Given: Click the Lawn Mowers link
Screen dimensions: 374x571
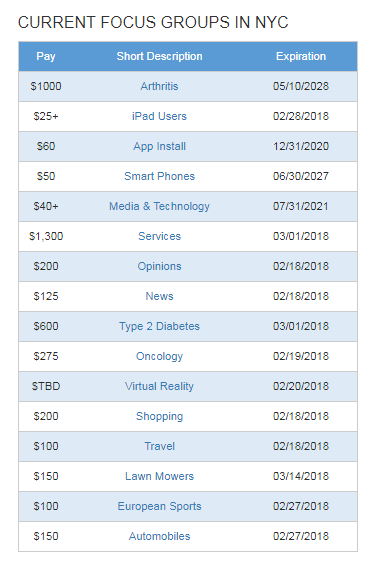Looking at the screenshot, I should 159,476.
